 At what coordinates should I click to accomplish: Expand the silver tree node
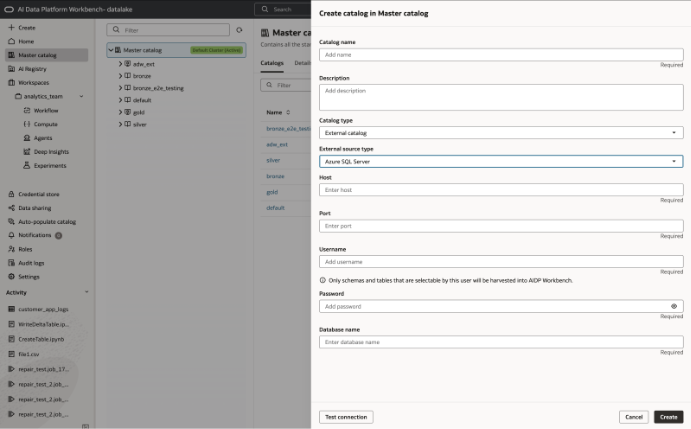(x=120, y=124)
